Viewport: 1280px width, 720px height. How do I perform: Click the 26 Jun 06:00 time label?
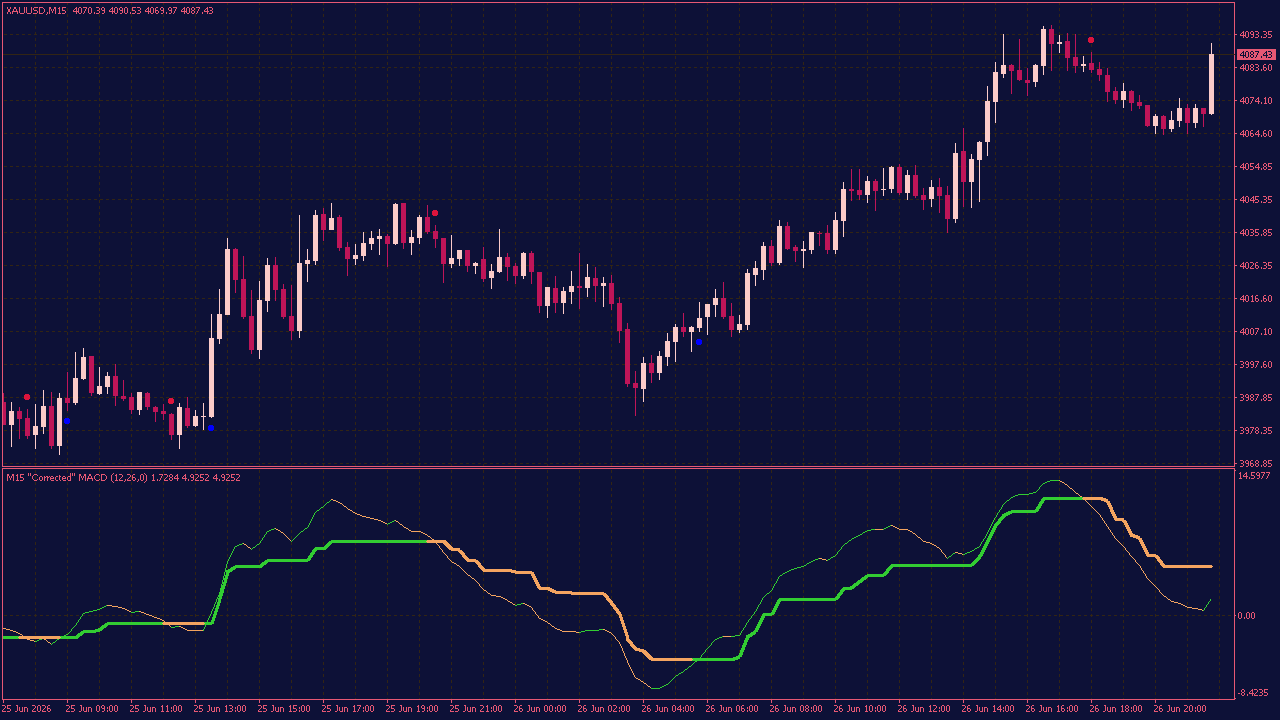733,708
